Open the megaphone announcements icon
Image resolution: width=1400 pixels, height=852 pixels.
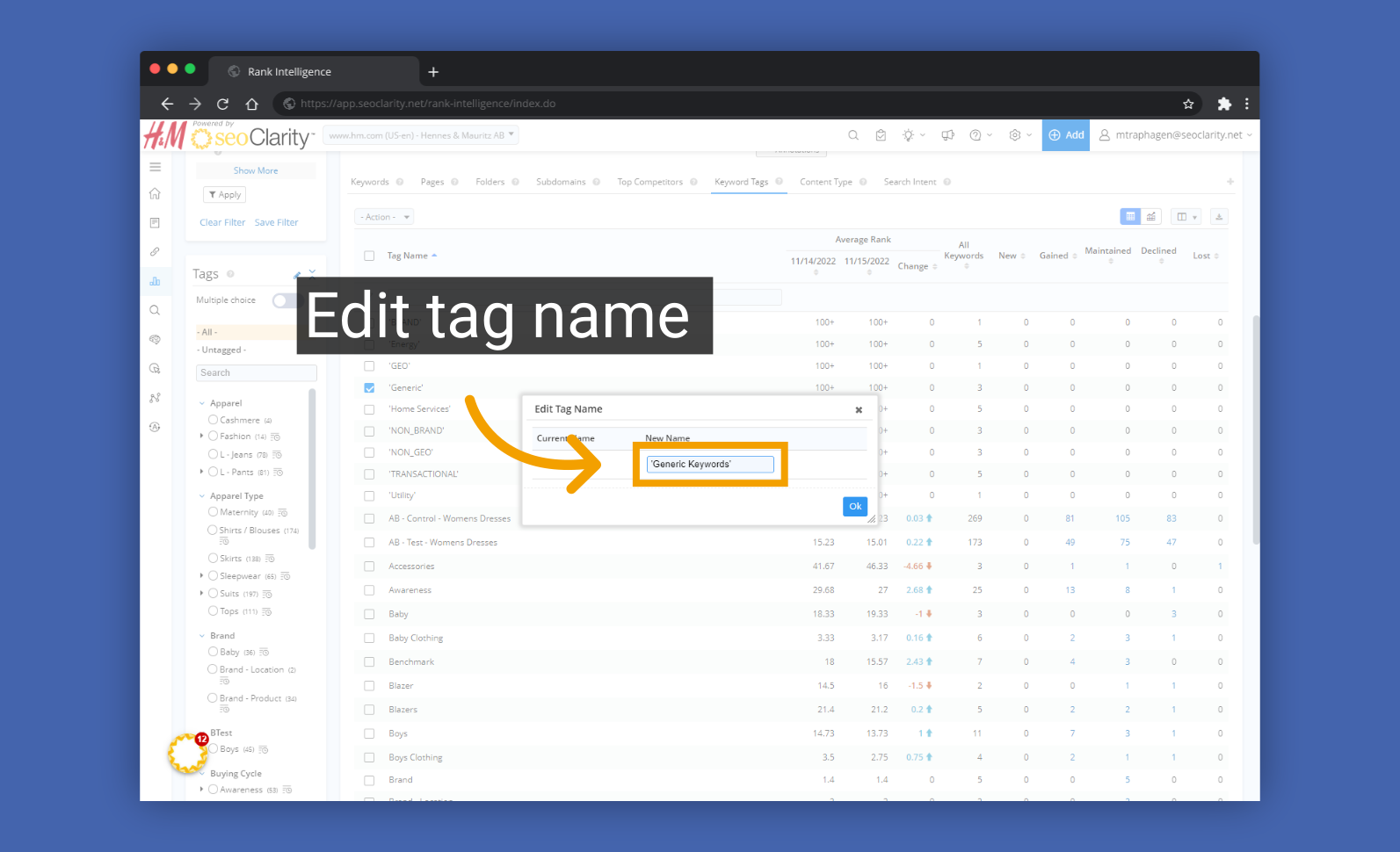click(947, 135)
